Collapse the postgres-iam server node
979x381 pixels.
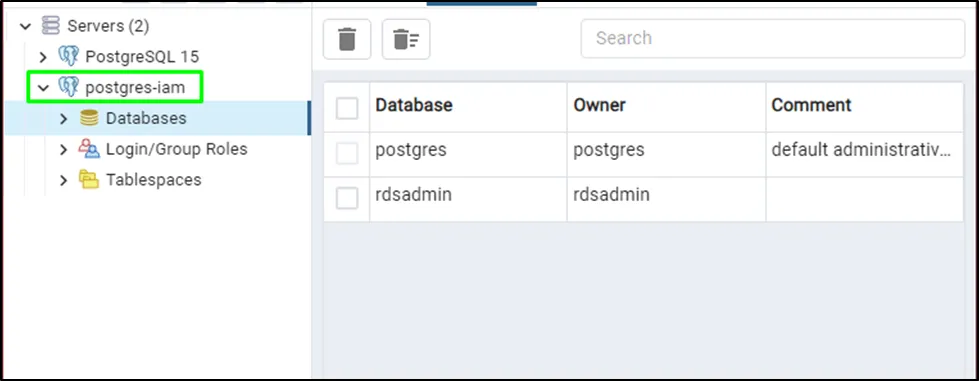(x=43, y=88)
